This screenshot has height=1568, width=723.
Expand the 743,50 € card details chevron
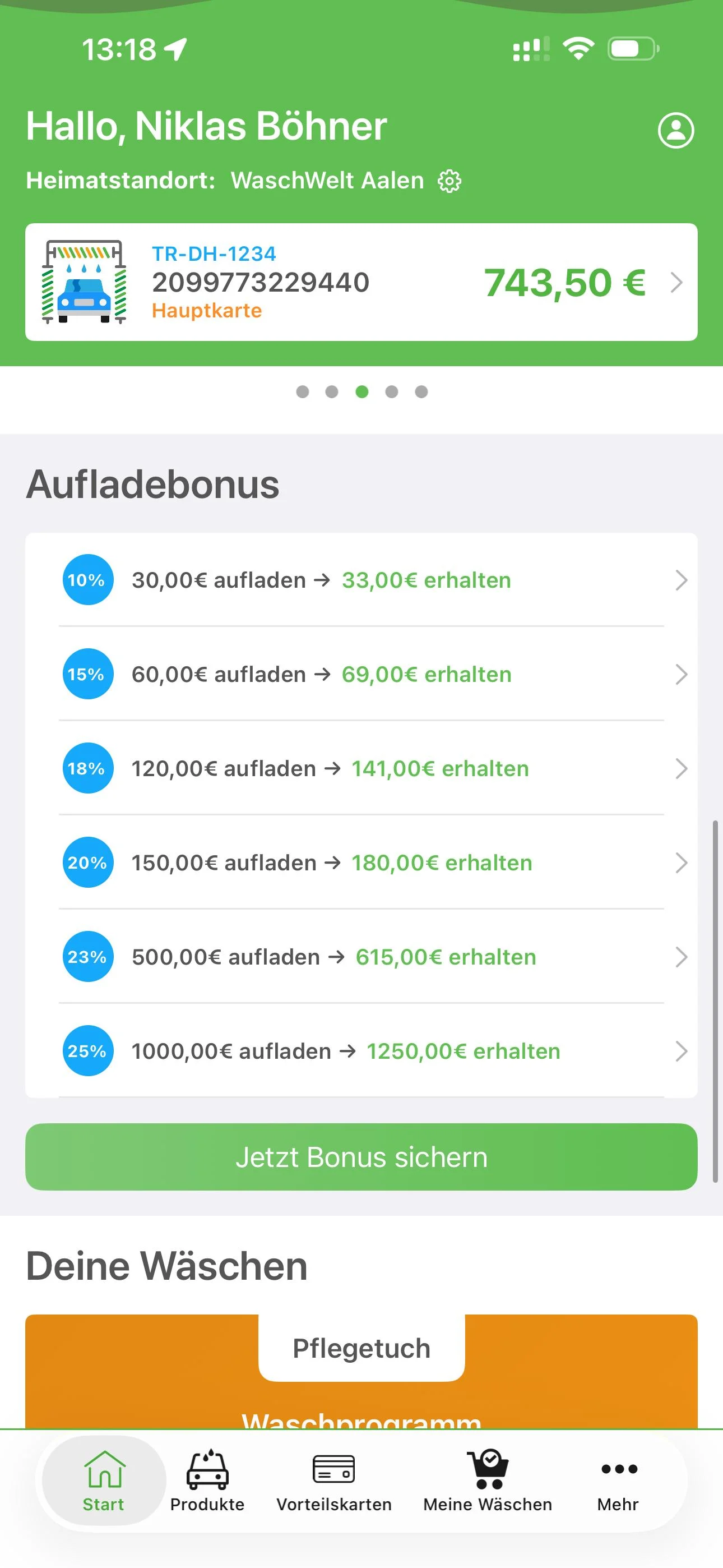[x=676, y=283]
